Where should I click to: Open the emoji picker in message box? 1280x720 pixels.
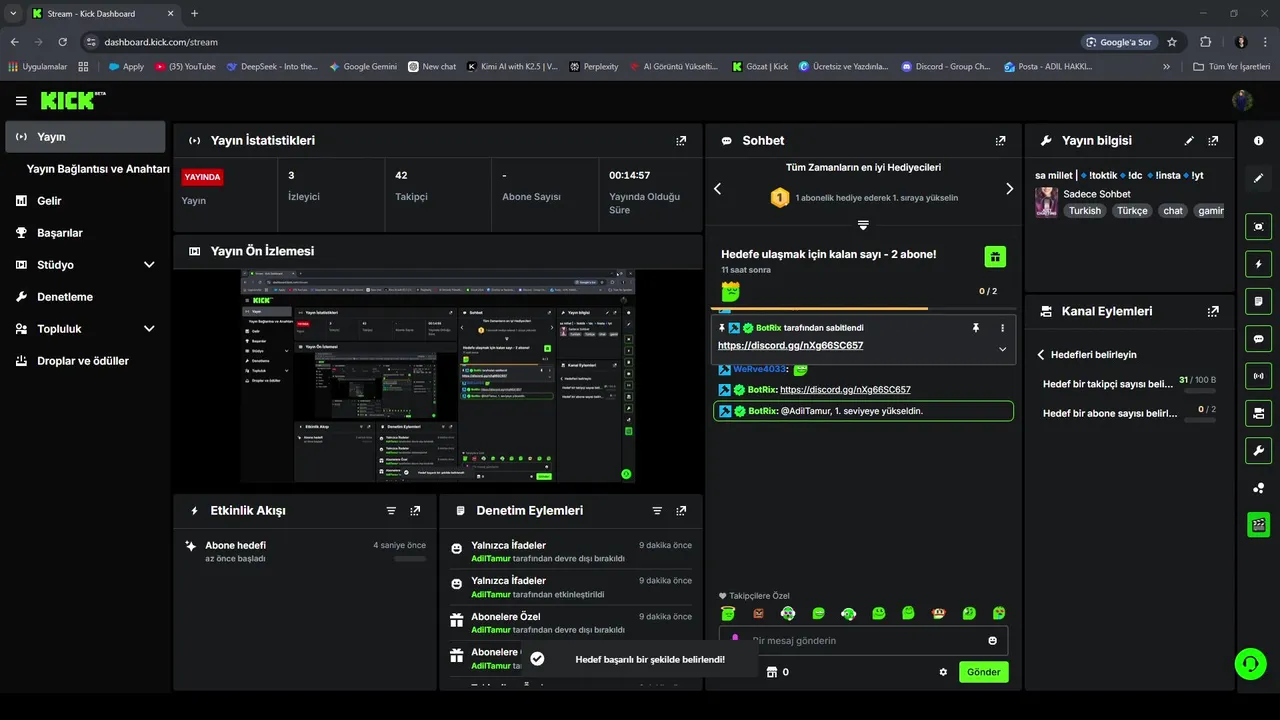tap(992, 640)
